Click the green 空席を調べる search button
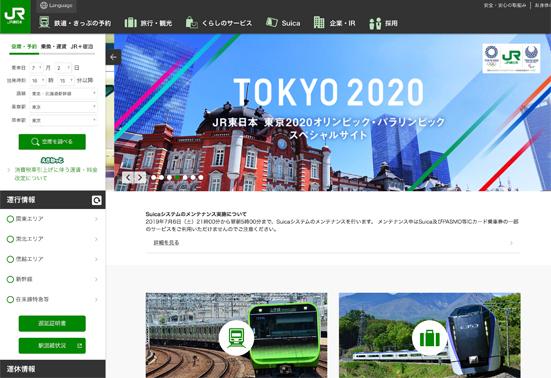Screen dimensions: 551x378 pos(52,142)
